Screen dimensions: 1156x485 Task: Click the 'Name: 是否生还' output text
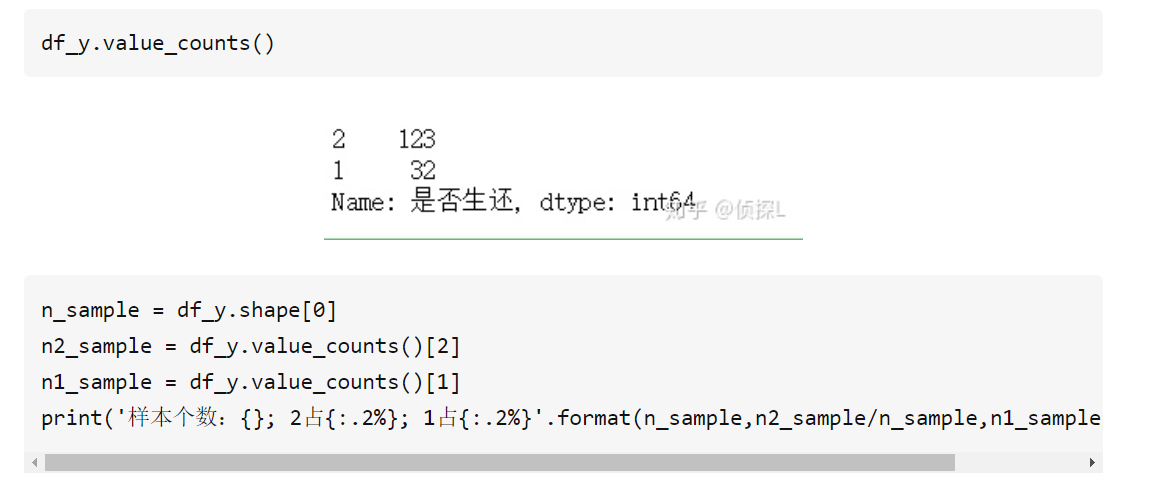coord(420,203)
